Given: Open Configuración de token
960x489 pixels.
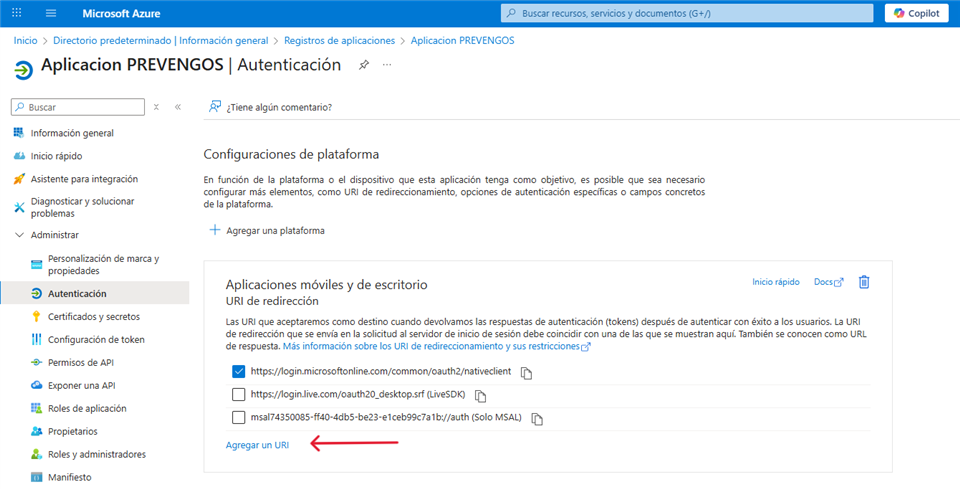Looking at the screenshot, I should click(95, 340).
